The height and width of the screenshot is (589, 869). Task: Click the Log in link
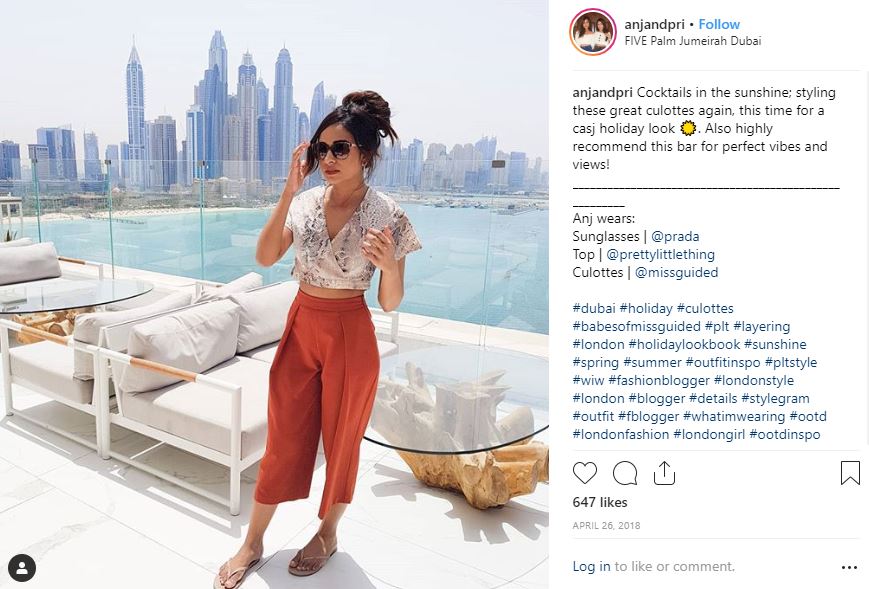point(591,566)
